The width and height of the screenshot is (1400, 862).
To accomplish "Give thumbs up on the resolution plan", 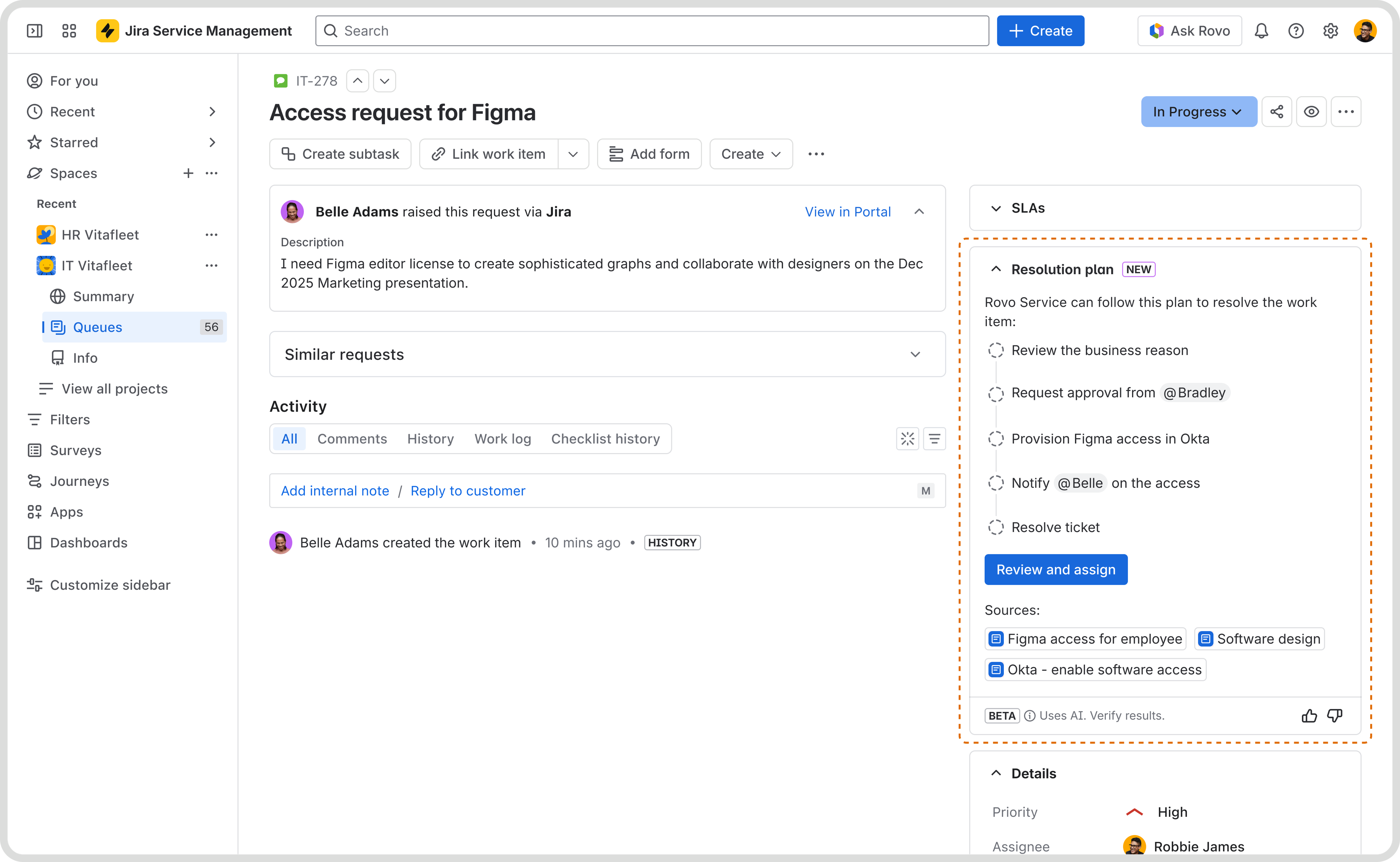I will click(x=1309, y=715).
